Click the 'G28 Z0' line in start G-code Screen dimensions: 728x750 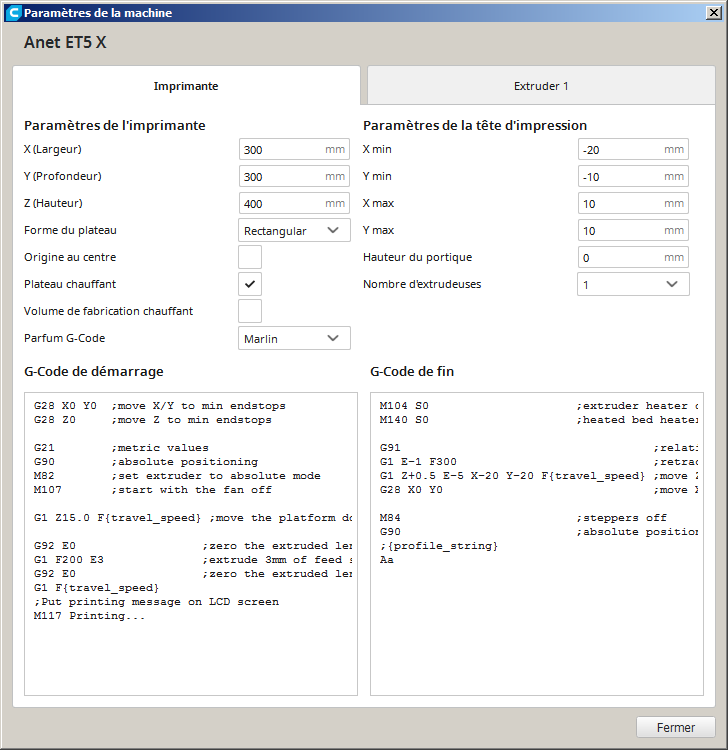(152, 420)
